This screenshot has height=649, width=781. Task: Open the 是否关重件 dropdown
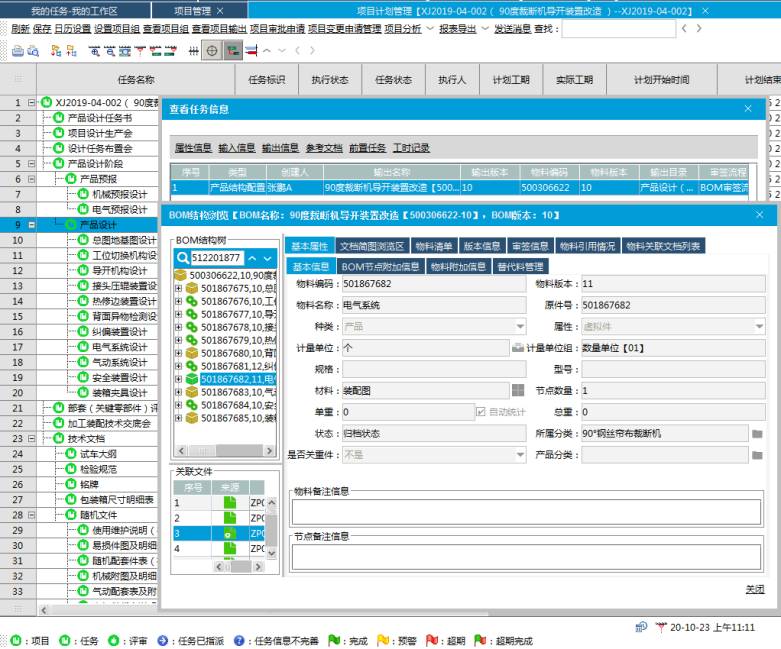(x=520, y=454)
